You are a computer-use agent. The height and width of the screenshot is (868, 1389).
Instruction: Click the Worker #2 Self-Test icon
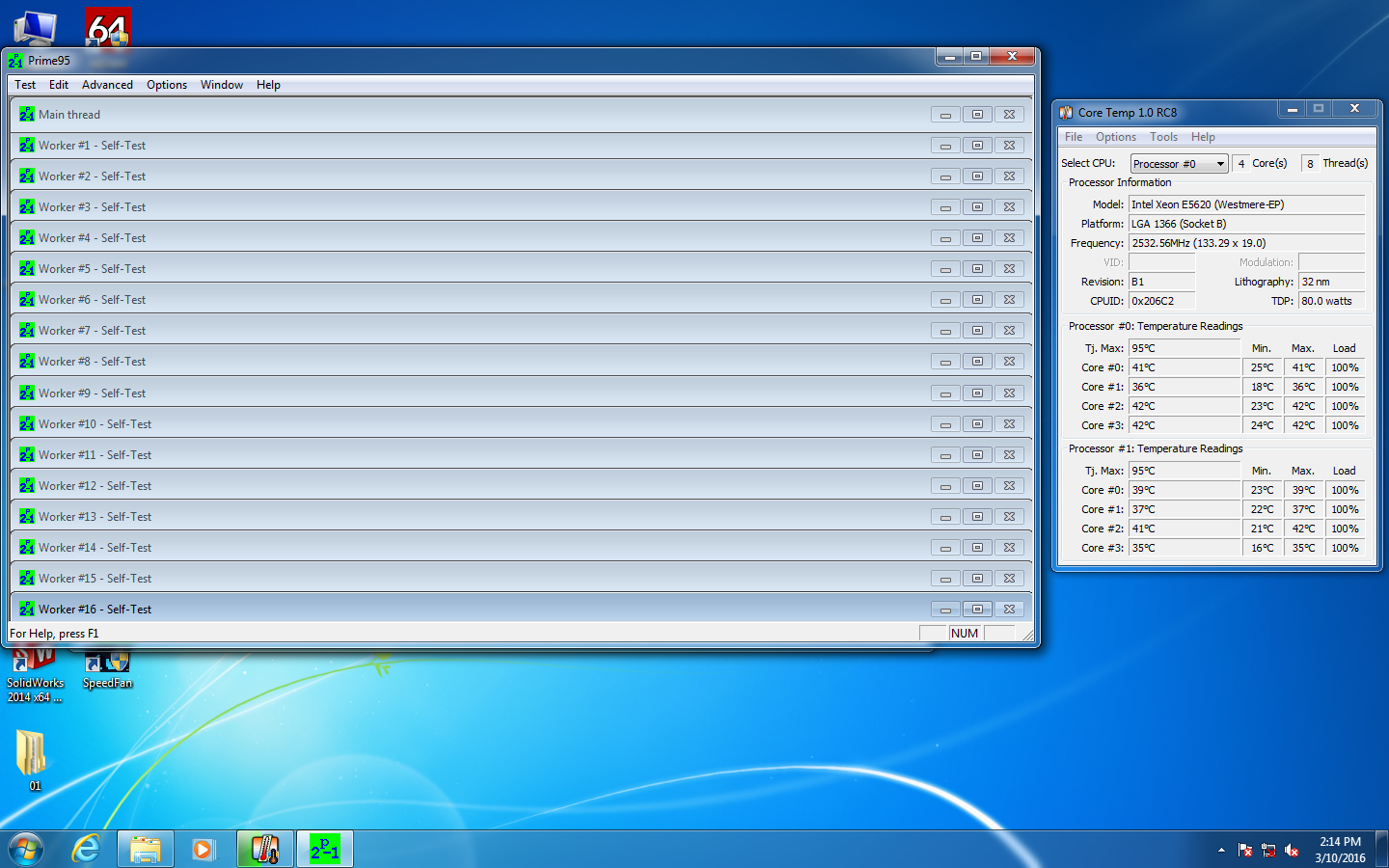27,176
